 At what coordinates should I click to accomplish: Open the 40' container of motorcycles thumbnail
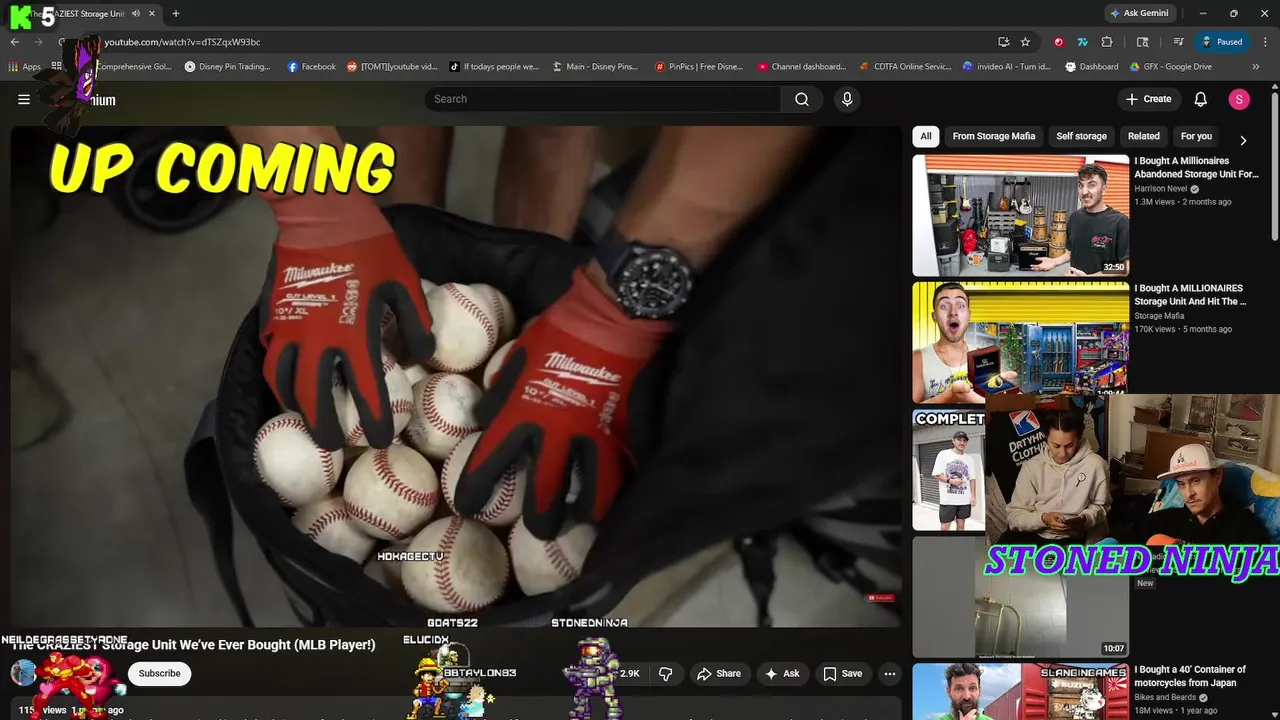(1021, 691)
